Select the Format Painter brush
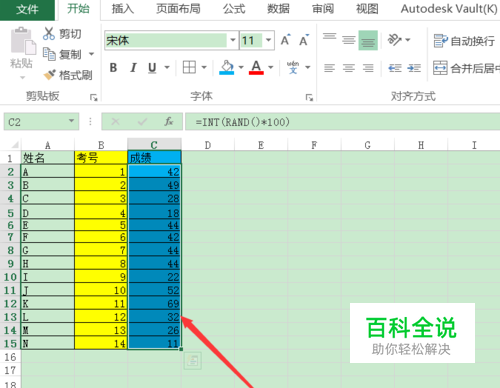This screenshot has width=500, height=388. [49, 75]
